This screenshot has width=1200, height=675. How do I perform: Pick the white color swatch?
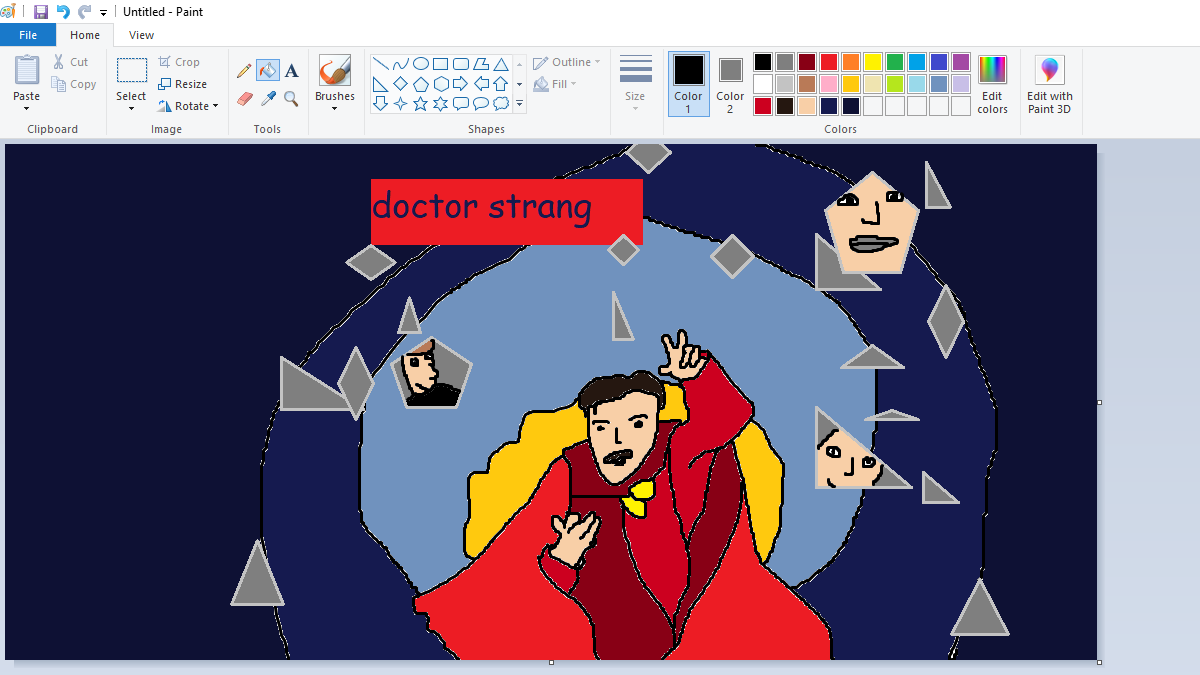tap(763, 84)
